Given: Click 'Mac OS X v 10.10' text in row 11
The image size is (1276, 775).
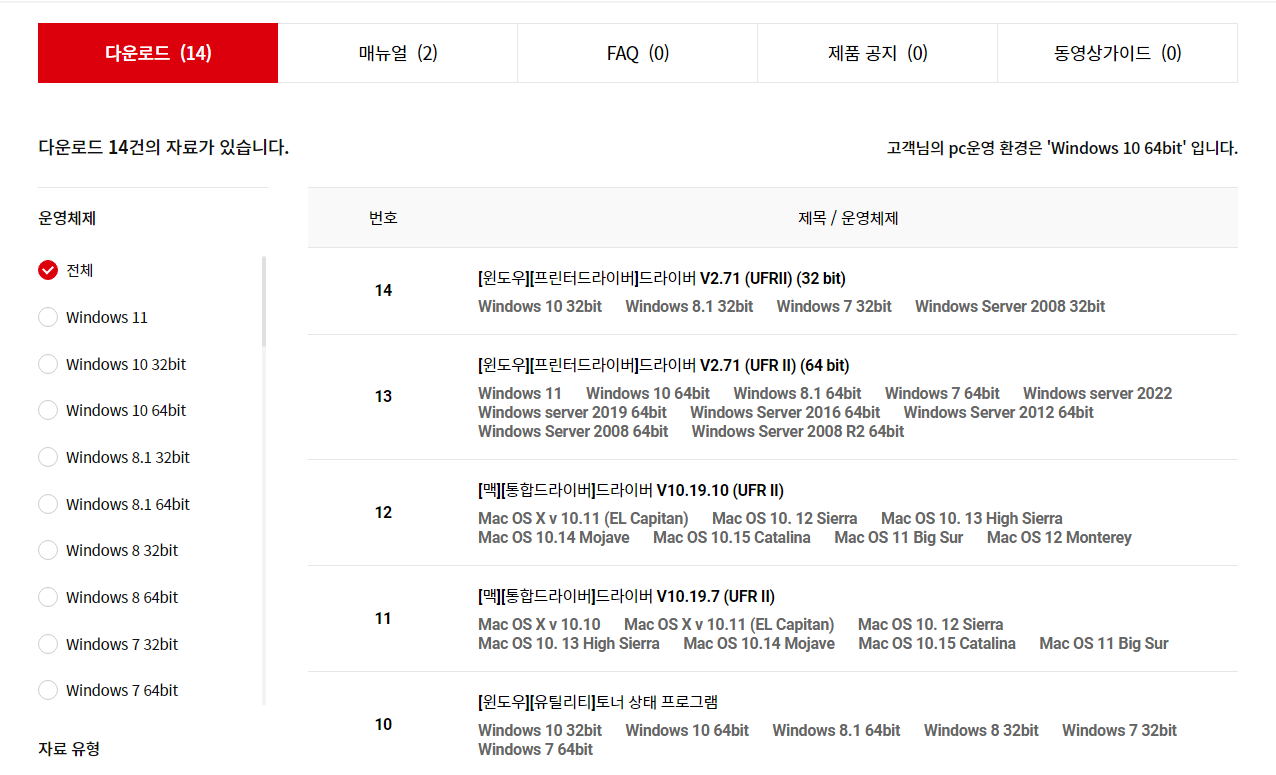Looking at the screenshot, I should click(539, 624).
